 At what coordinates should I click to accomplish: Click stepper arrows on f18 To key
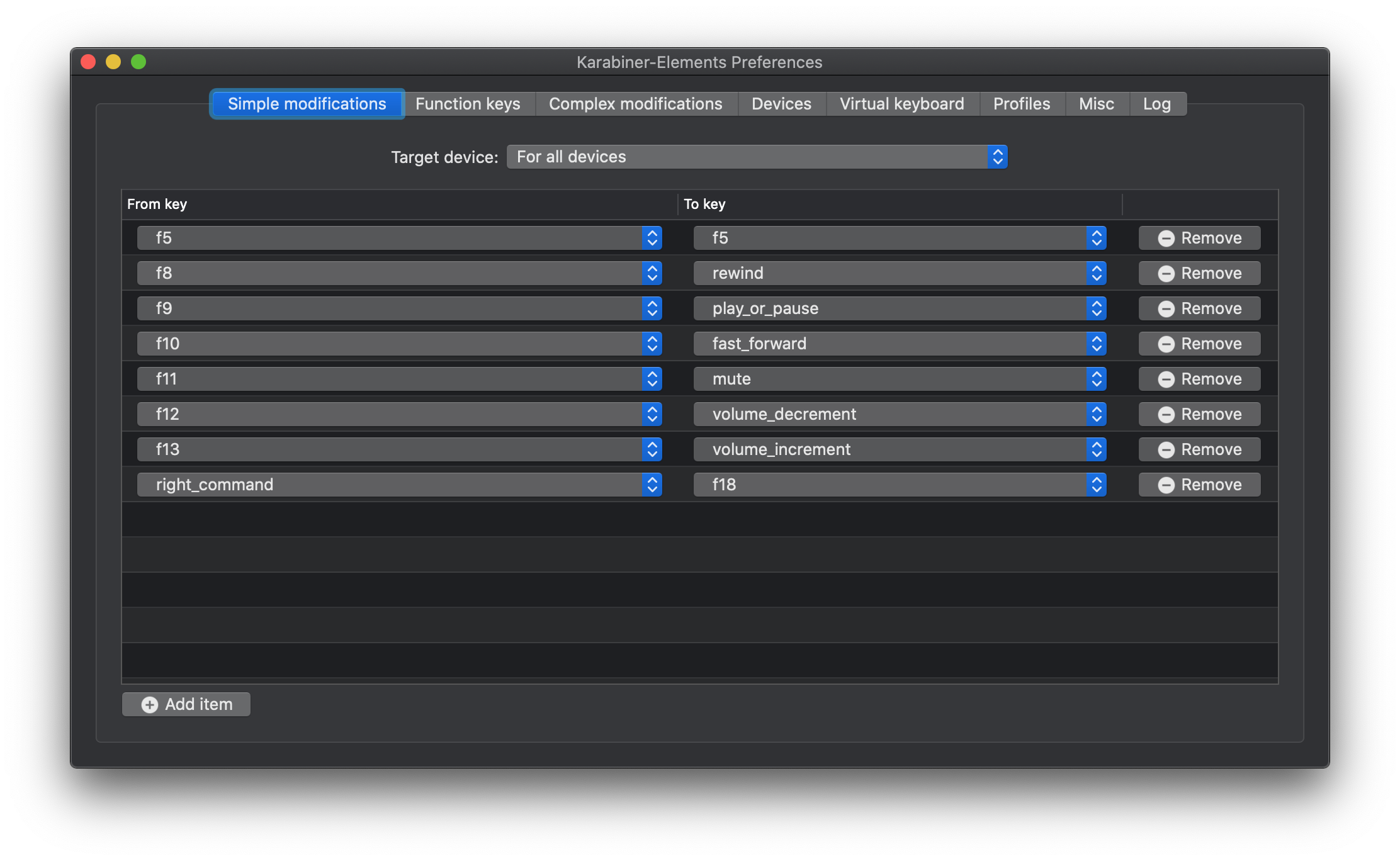point(1096,485)
